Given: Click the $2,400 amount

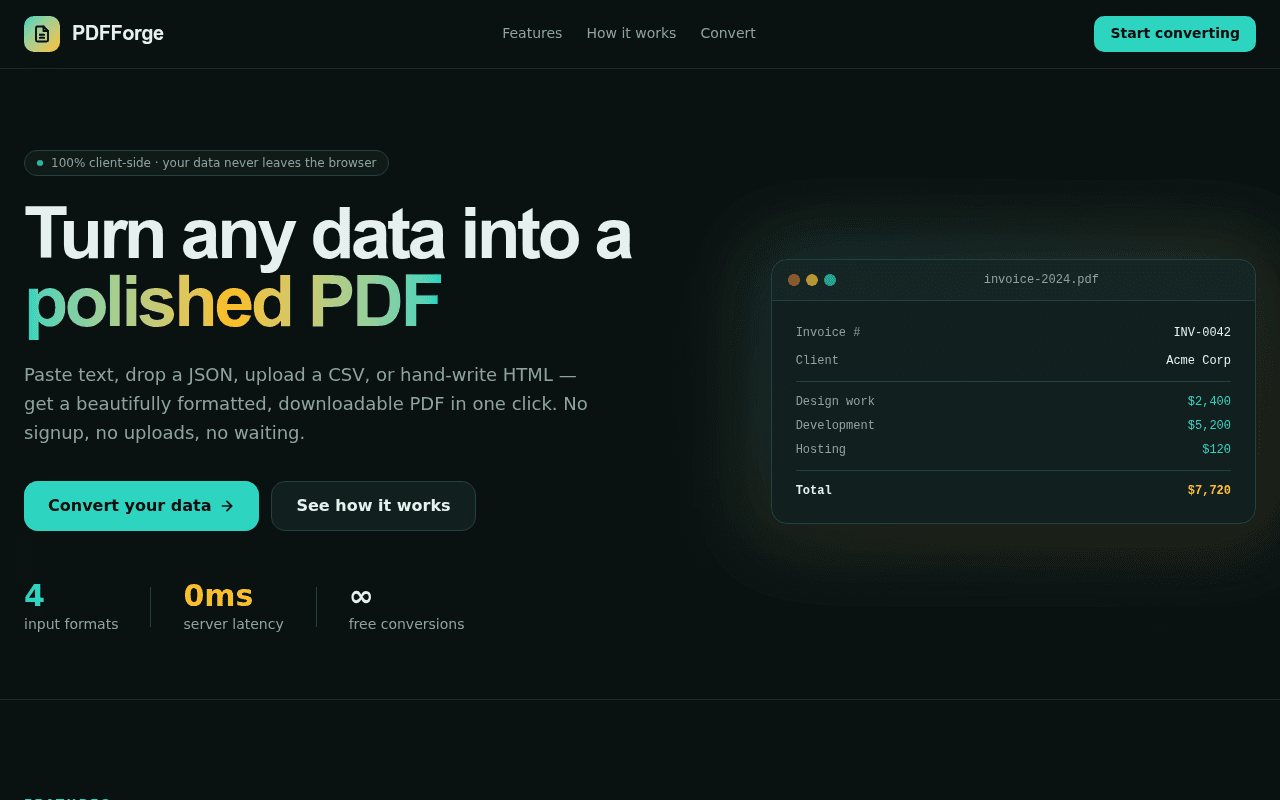Looking at the screenshot, I should [1209, 402].
